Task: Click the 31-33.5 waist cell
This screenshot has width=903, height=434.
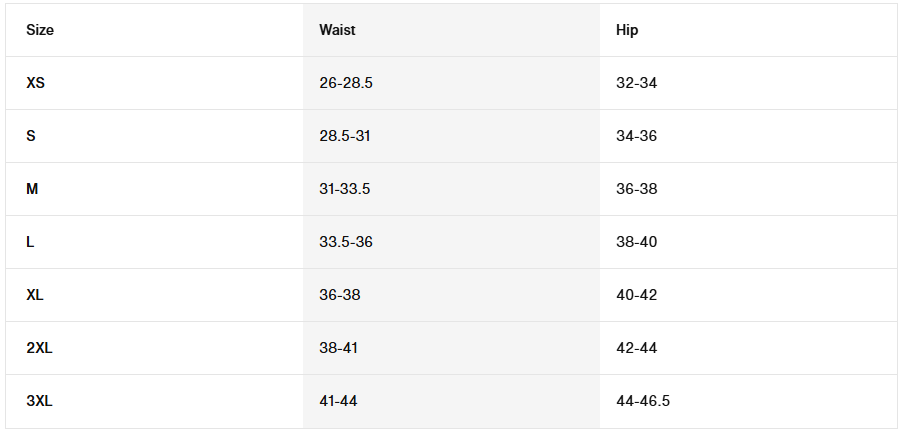Action: [345, 189]
